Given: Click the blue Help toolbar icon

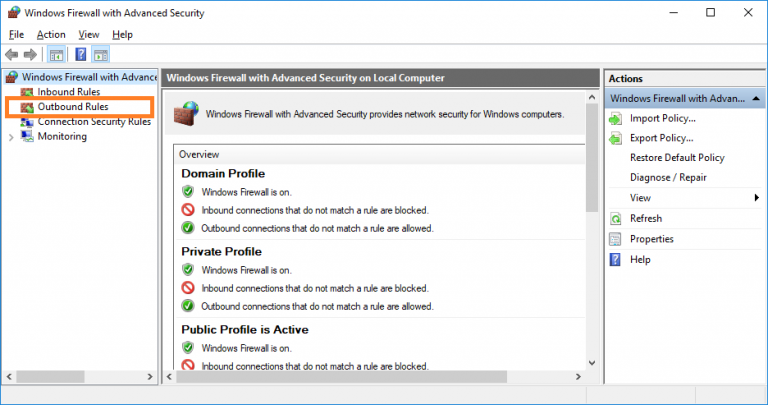Looking at the screenshot, I should 81,54.
